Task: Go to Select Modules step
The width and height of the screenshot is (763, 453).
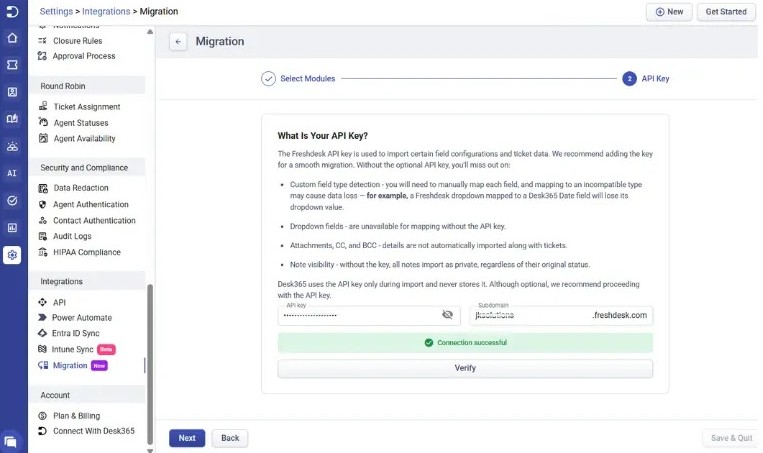Action: coord(298,78)
